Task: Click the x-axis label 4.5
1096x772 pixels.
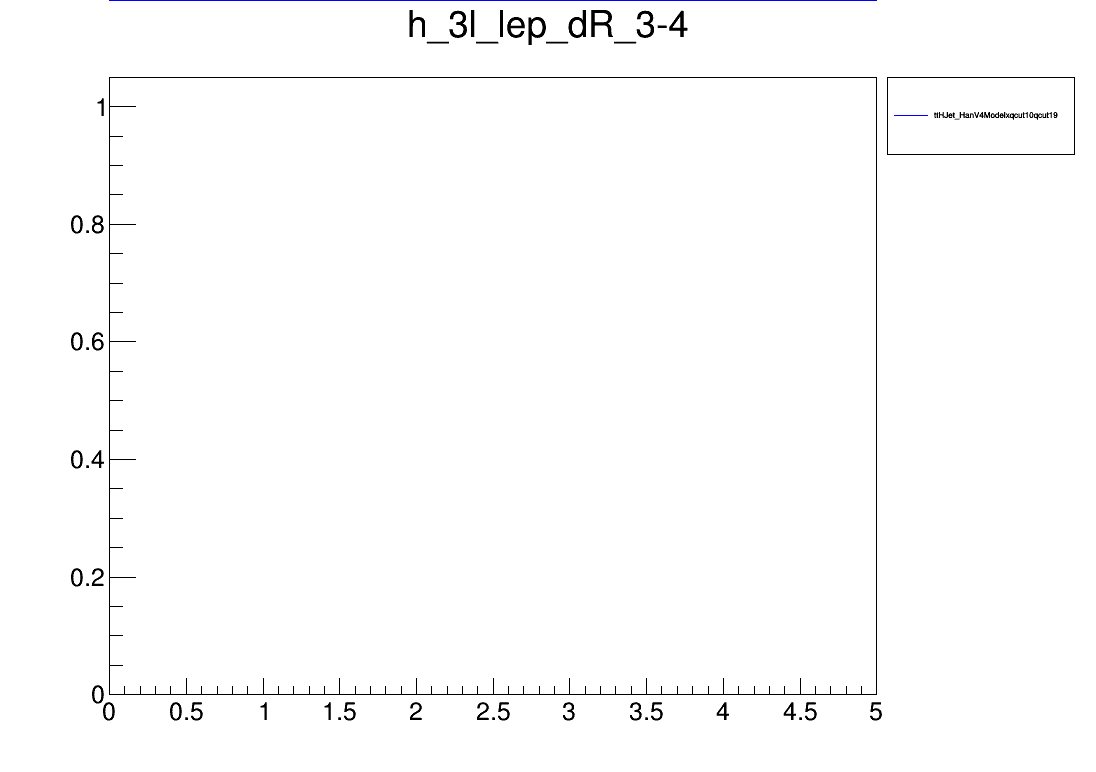Action: click(800, 712)
